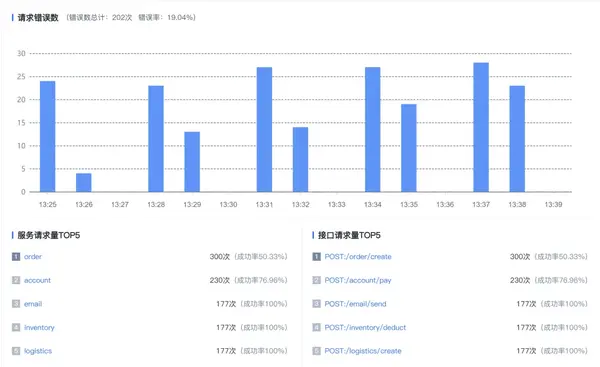Open POST:/order/create interface link

[x=358, y=257]
